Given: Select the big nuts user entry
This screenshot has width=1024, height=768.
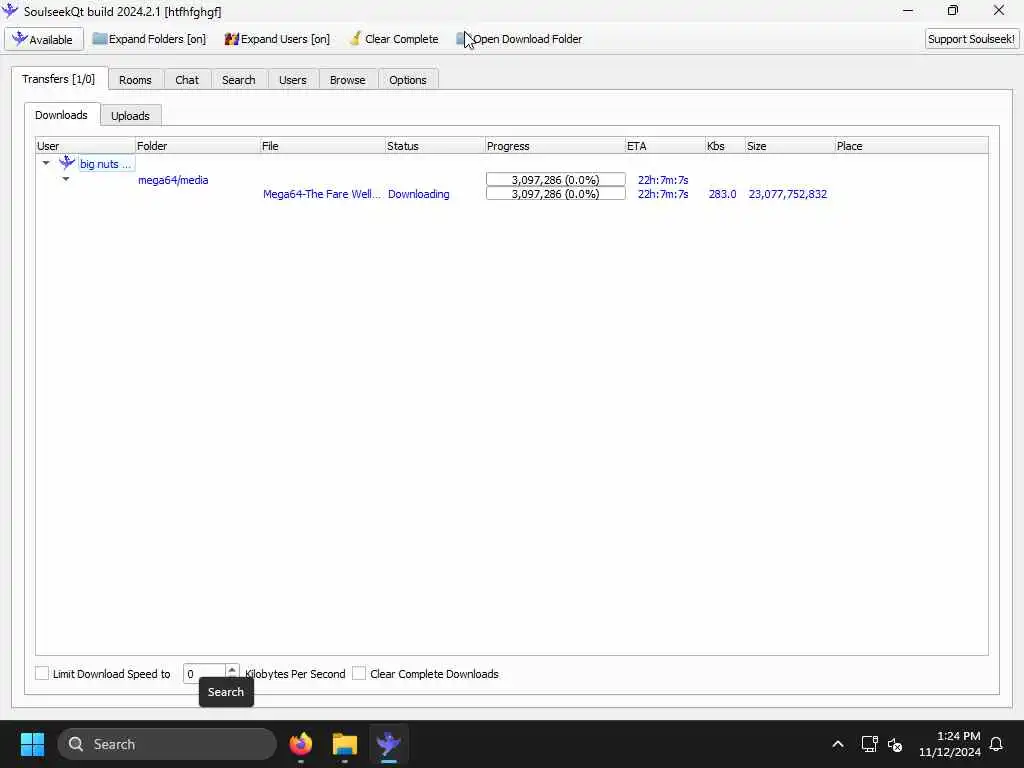Looking at the screenshot, I should point(105,164).
